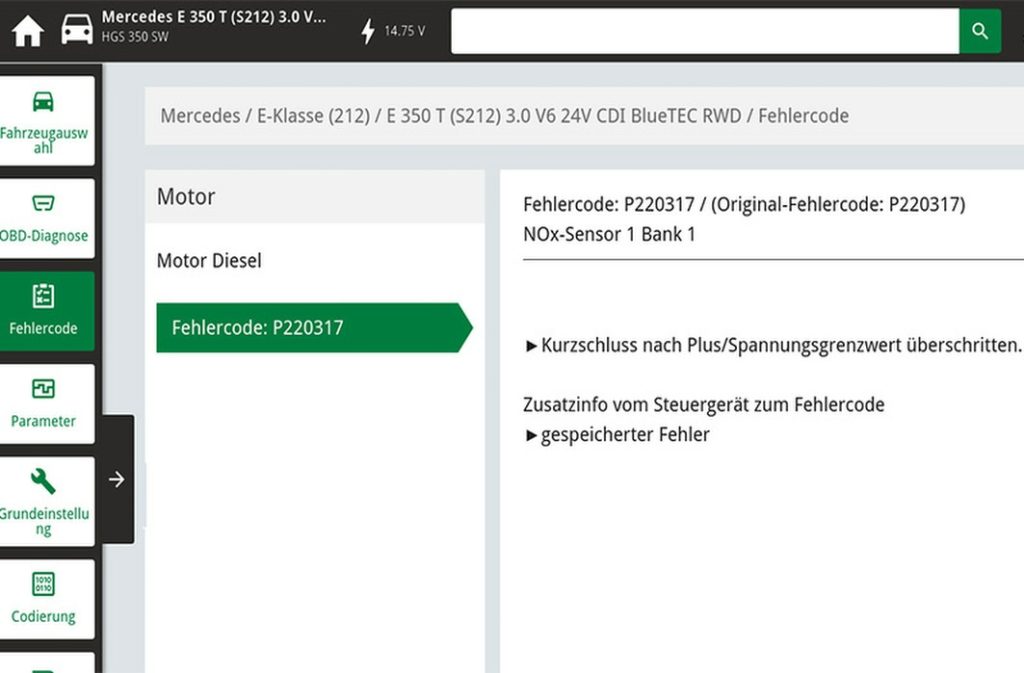1024x673 pixels.
Task: Open Grundeinstellung wrench tool
Action: pos(44,501)
